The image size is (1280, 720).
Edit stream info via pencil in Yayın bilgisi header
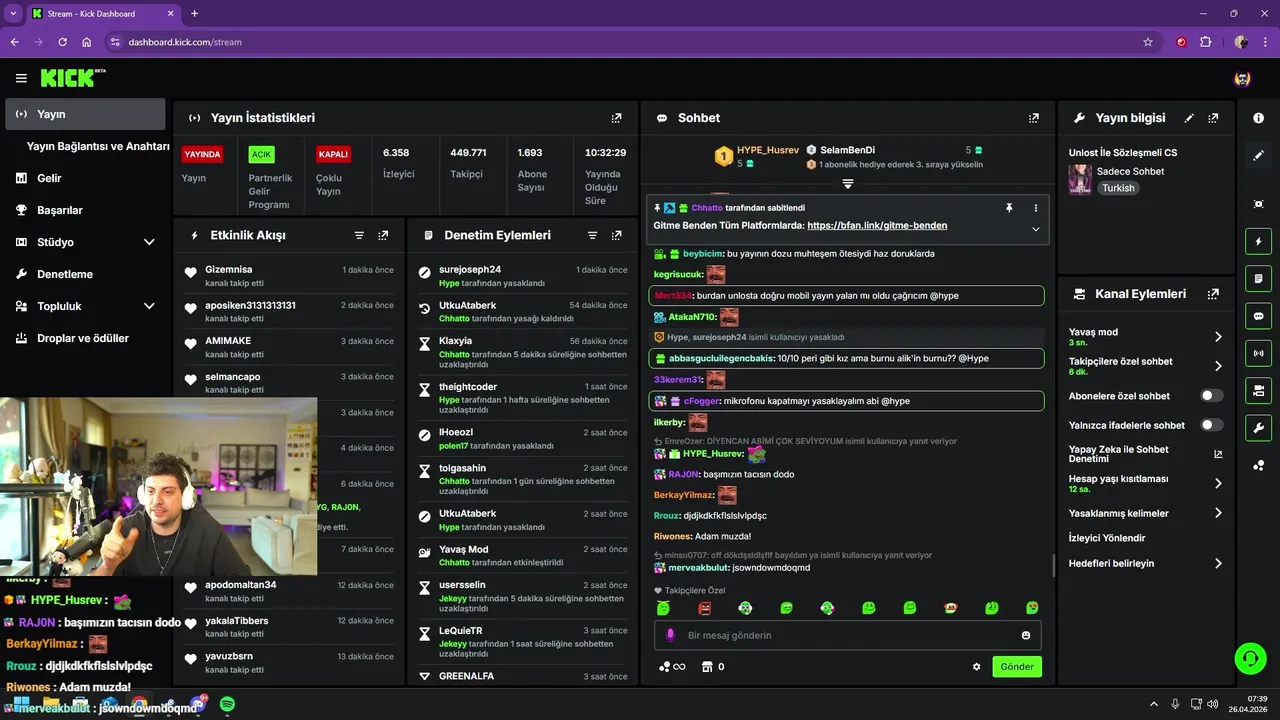1189,118
